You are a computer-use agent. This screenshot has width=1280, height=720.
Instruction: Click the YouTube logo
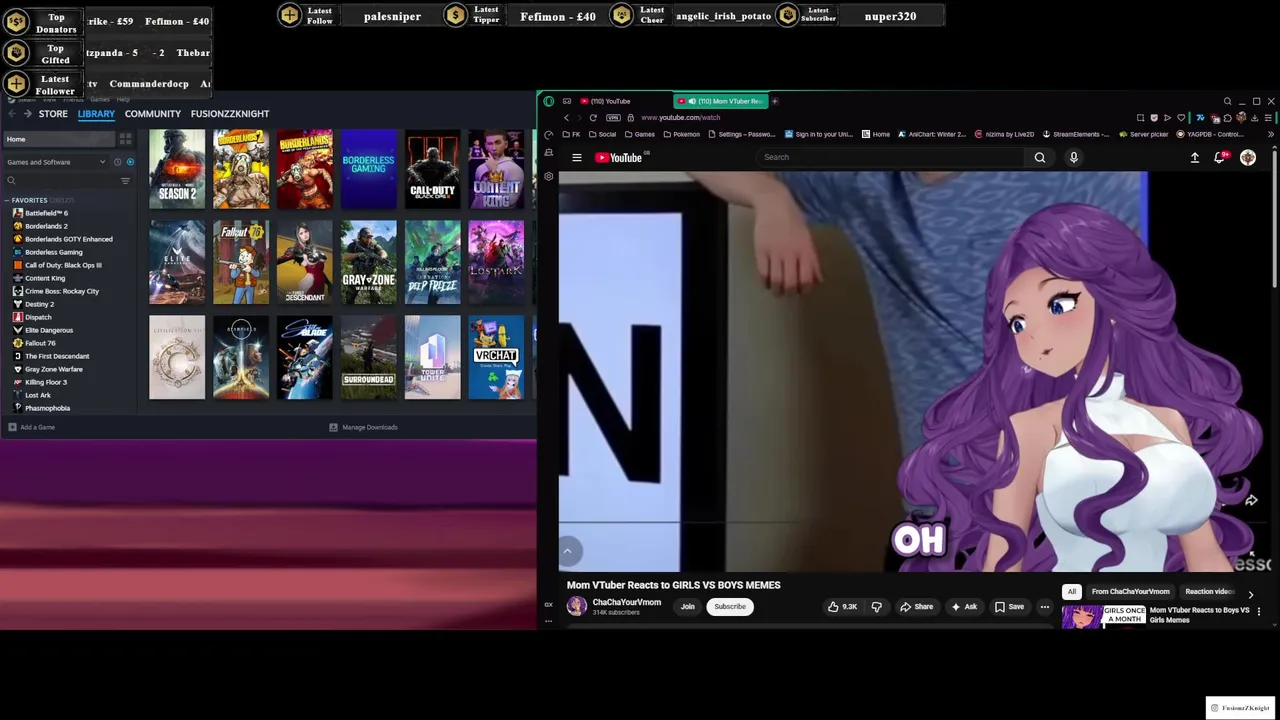[x=619, y=157]
